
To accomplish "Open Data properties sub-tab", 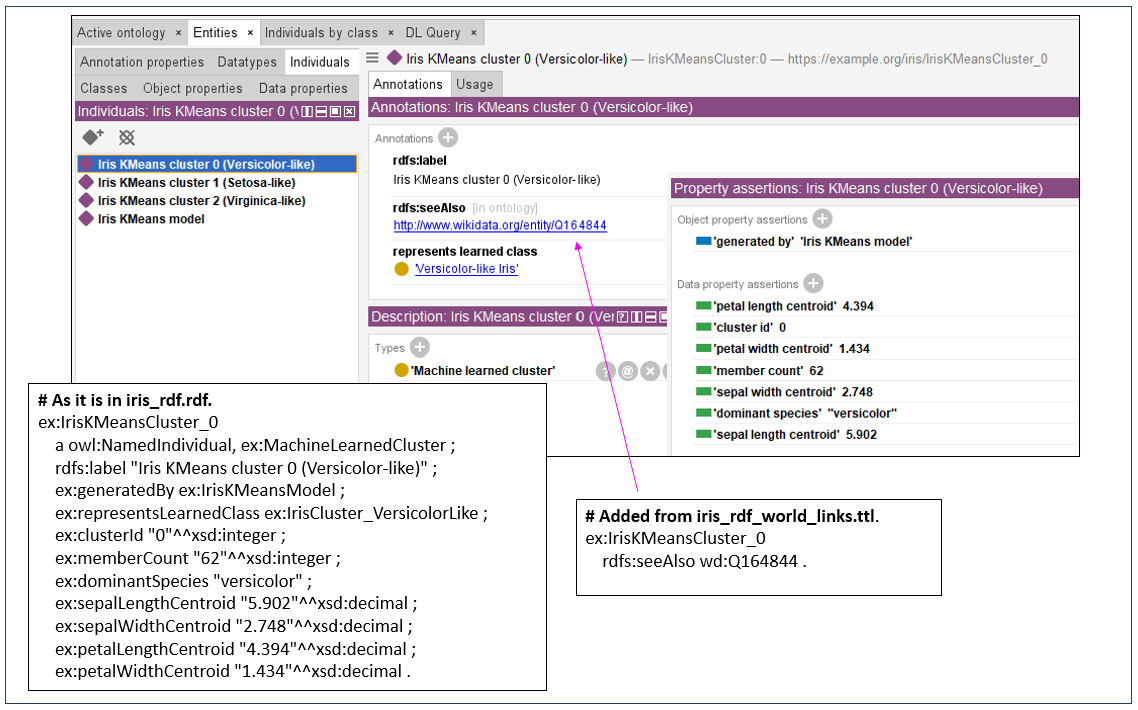I will pyautogui.click(x=303, y=88).
